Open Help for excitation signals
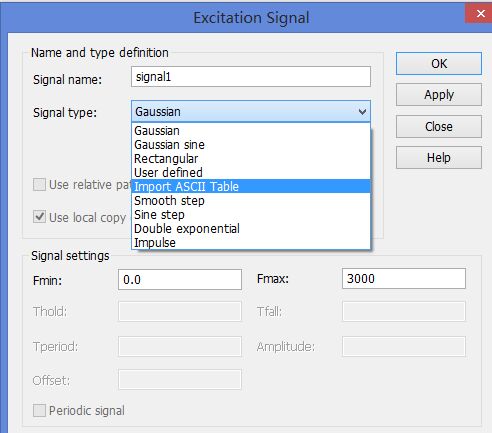This screenshot has height=433, width=492. (x=439, y=157)
